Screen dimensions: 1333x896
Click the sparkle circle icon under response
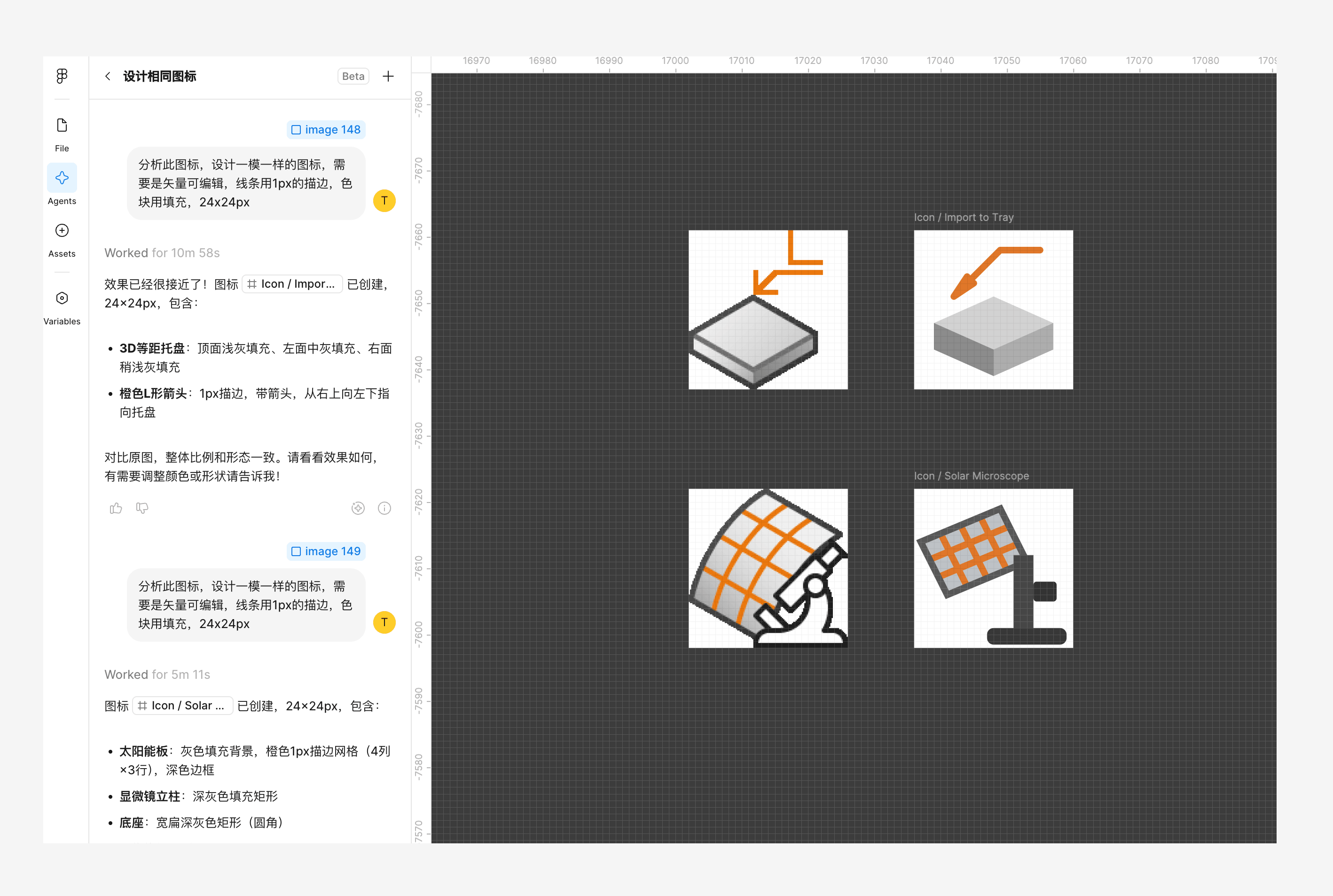[x=358, y=508]
